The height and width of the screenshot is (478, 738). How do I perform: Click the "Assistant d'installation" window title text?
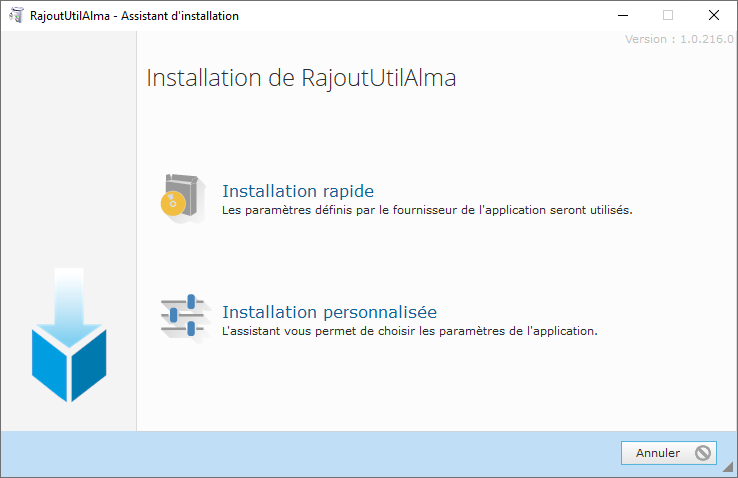(180, 16)
